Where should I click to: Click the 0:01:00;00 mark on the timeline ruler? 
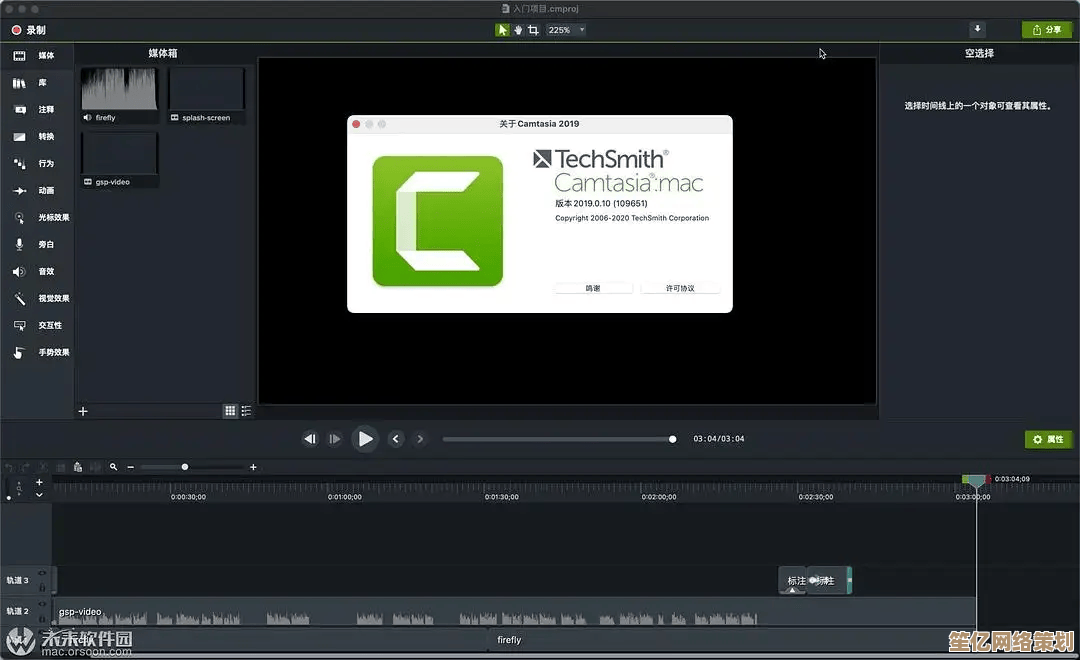coord(344,497)
